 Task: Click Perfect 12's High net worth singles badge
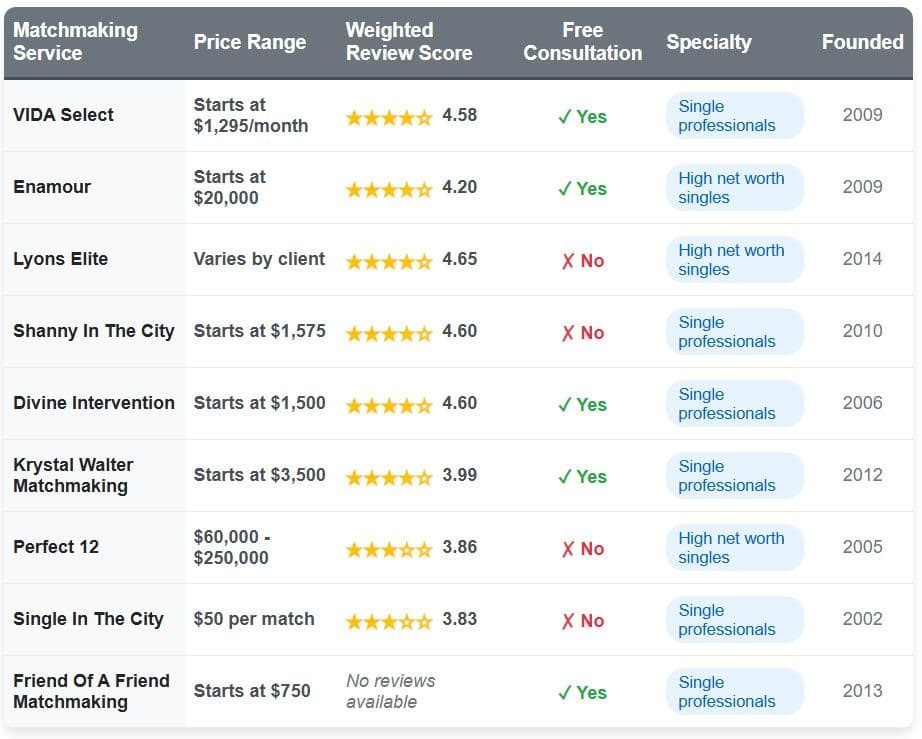(x=734, y=548)
